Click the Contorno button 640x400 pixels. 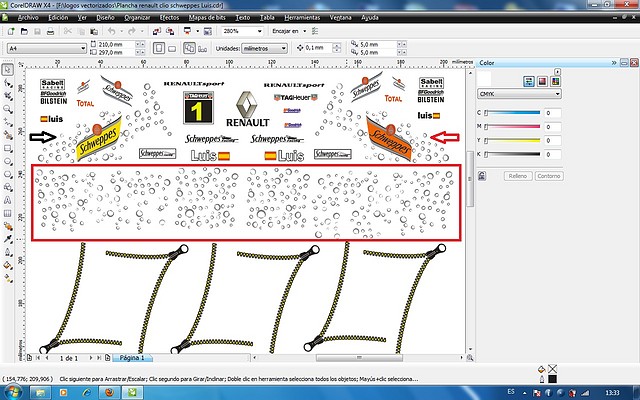coord(549,176)
